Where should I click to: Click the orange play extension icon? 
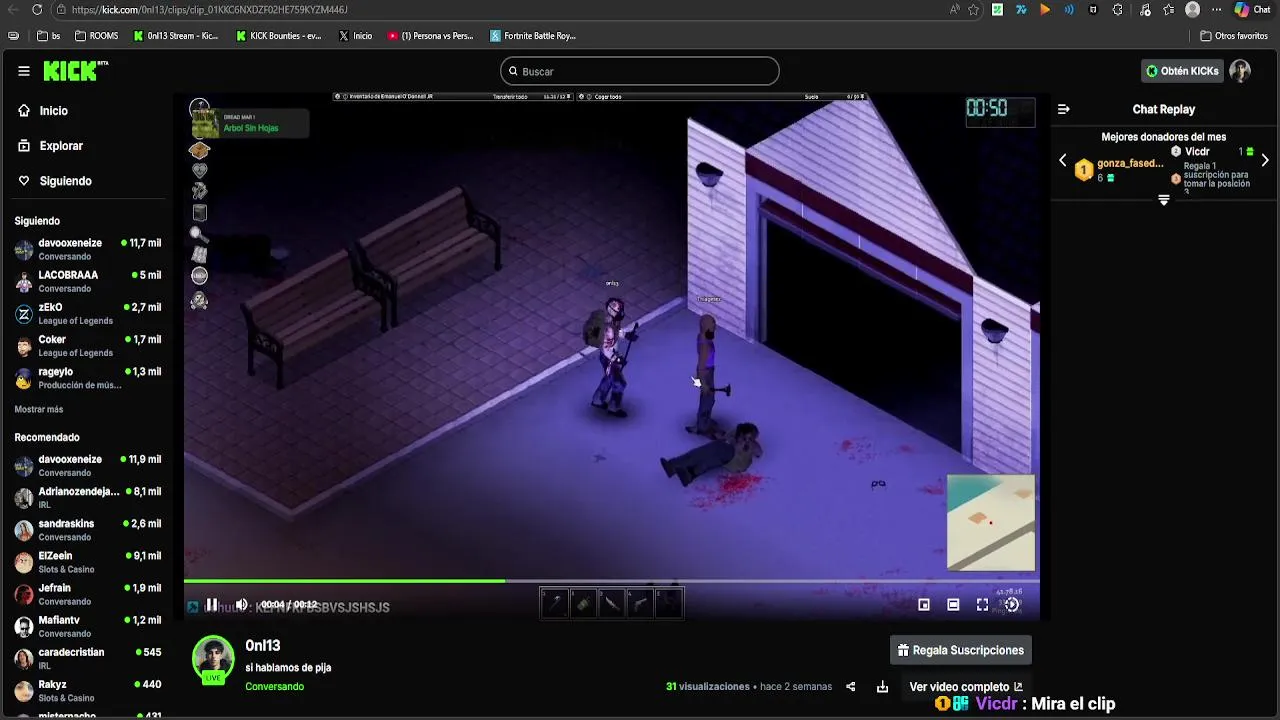pyautogui.click(x=1045, y=10)
